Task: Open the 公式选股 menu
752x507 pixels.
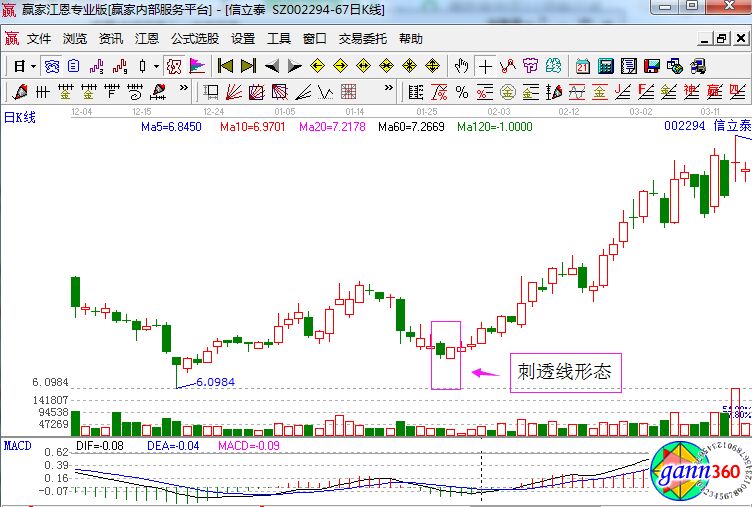Action: click(x=194, y=39)
